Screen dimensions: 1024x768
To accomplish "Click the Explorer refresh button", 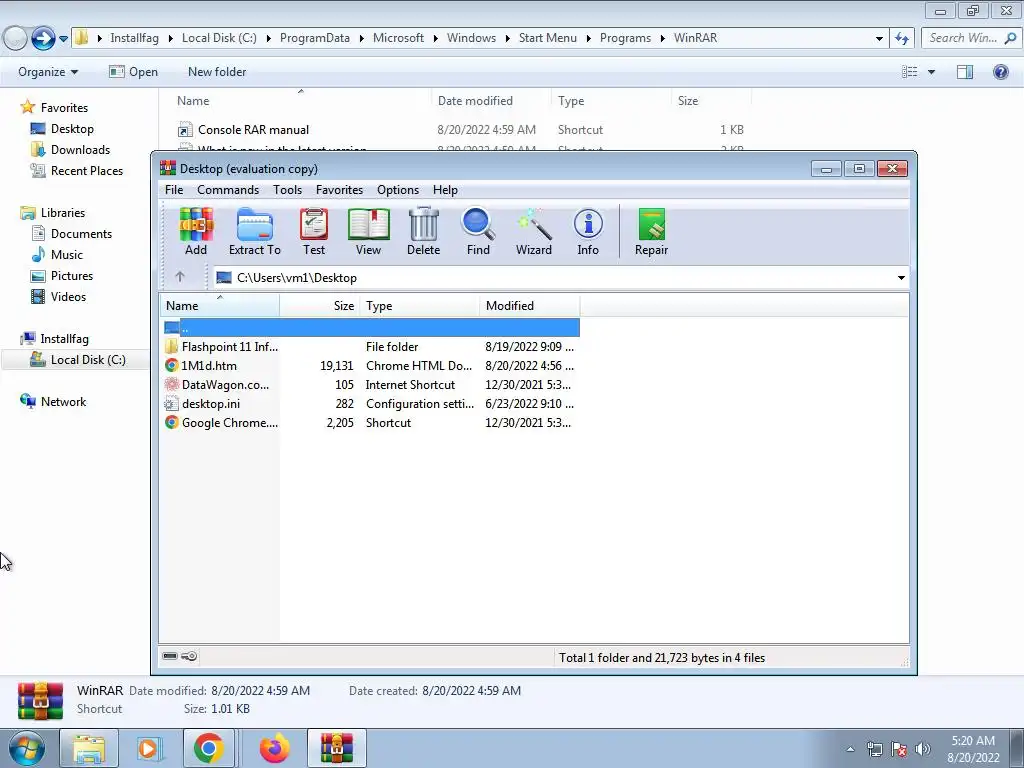I will click(902, 39).
